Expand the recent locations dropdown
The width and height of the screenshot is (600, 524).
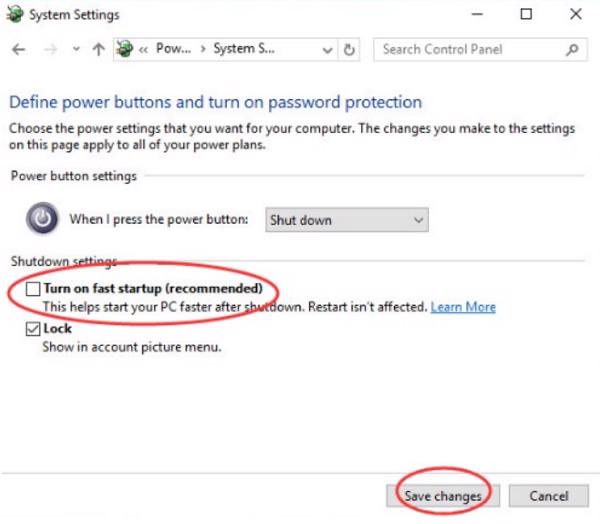coord(76,49)
